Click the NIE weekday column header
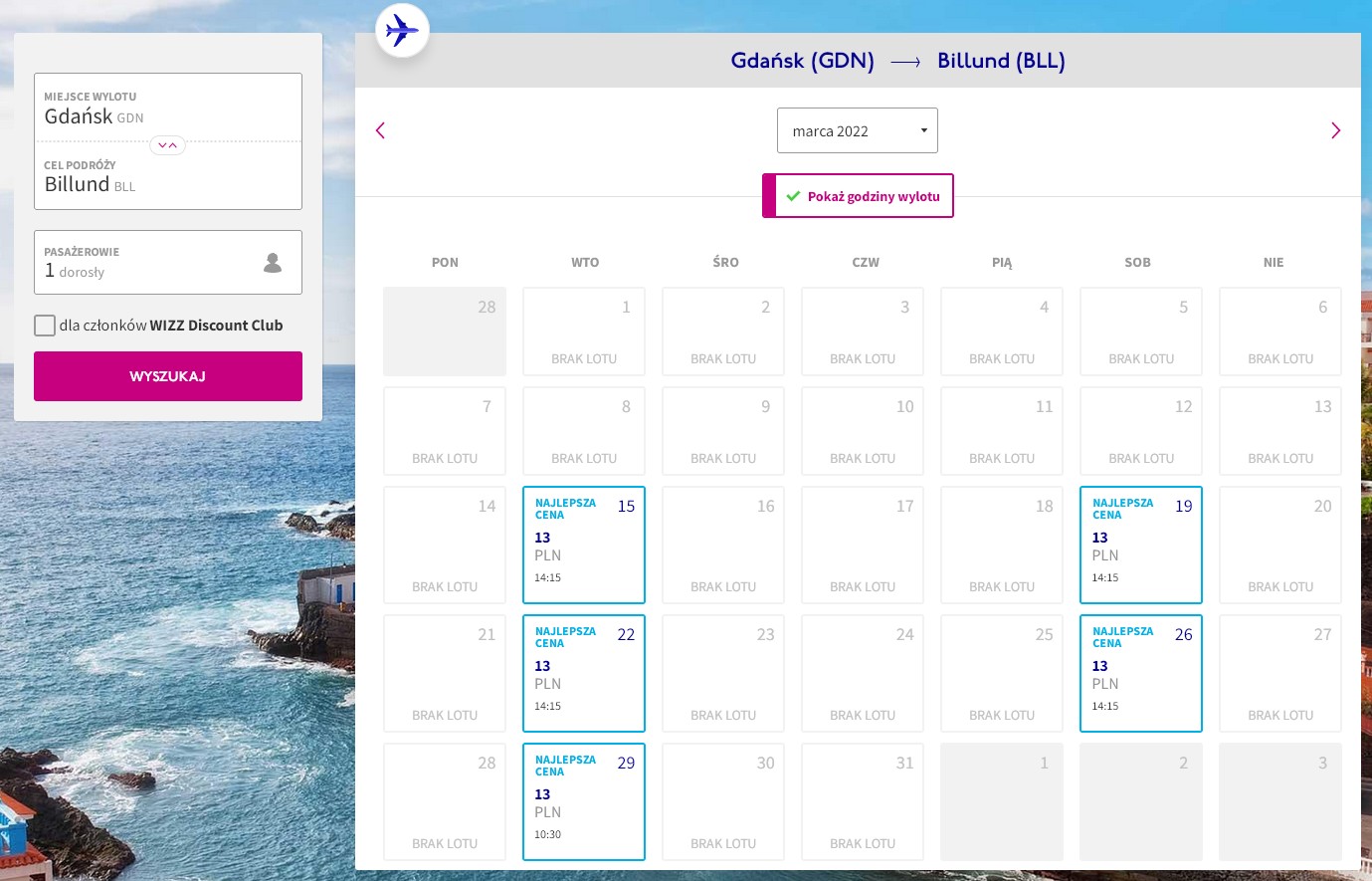Screen dimensions: 1372x881 (x=1274, y=263)
